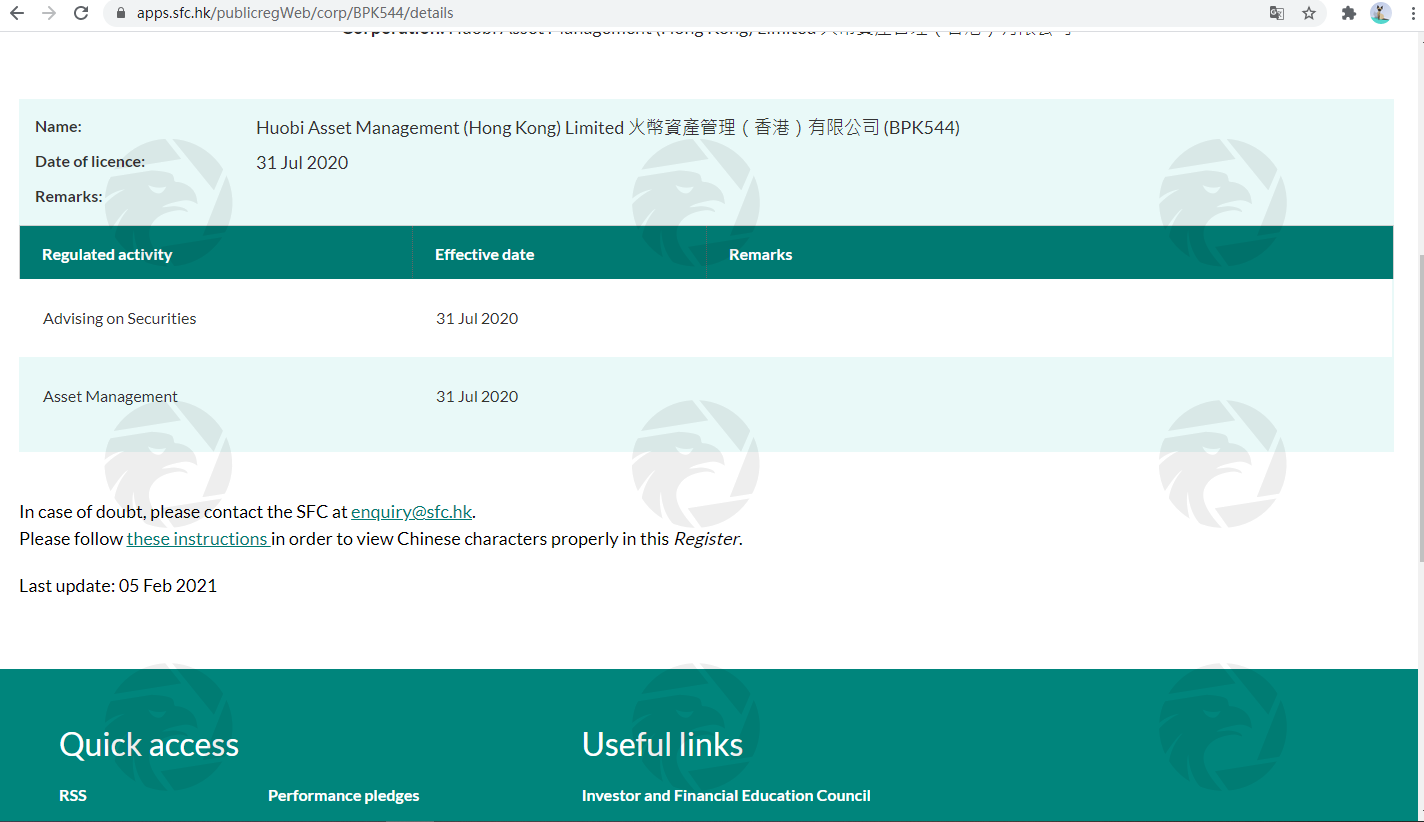Image resolution: width=1424 pixels, height=822 pixels.
Task: Click the Date of licence value
Action: [302, 162]
